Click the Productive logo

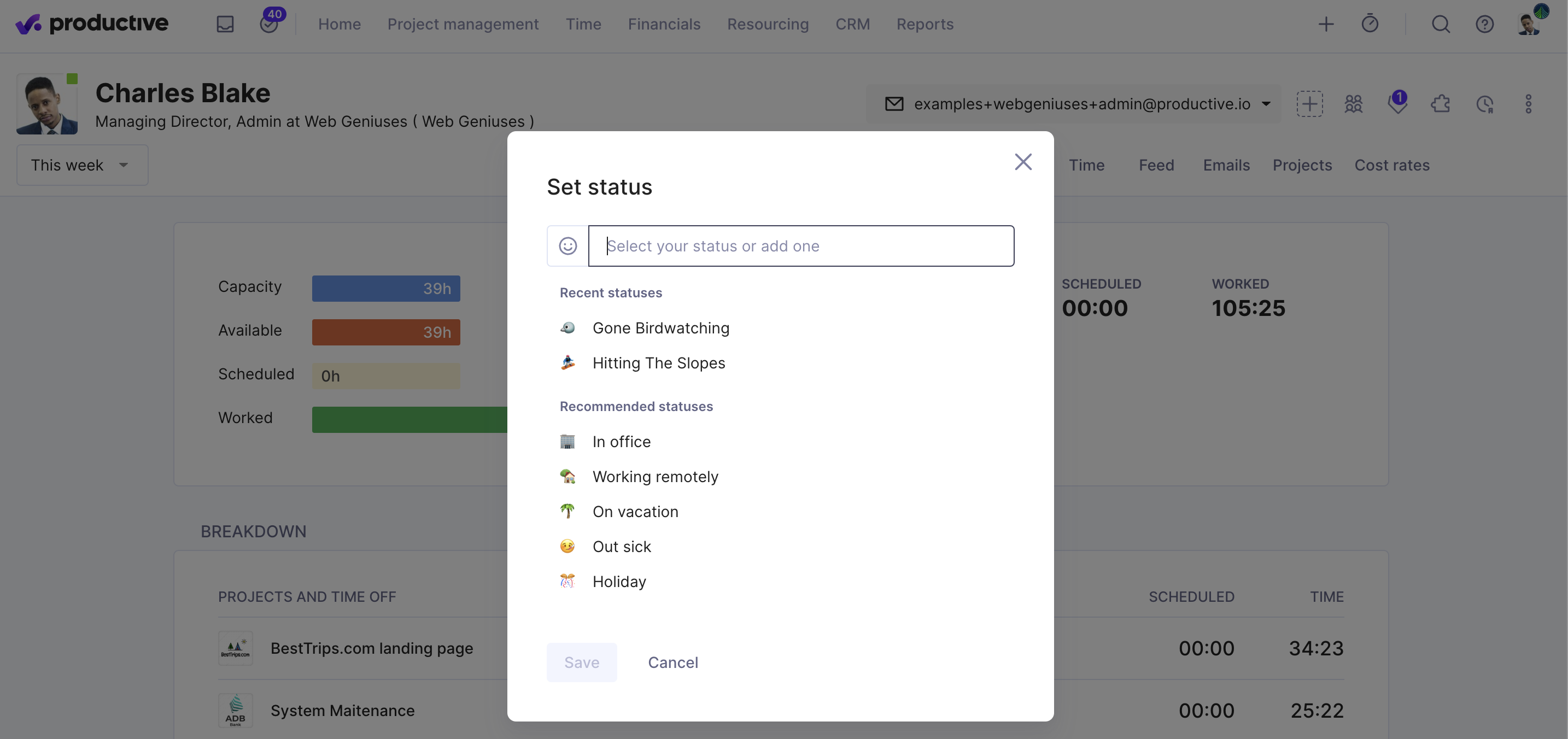pyautogui.click(x=91, y=24)
